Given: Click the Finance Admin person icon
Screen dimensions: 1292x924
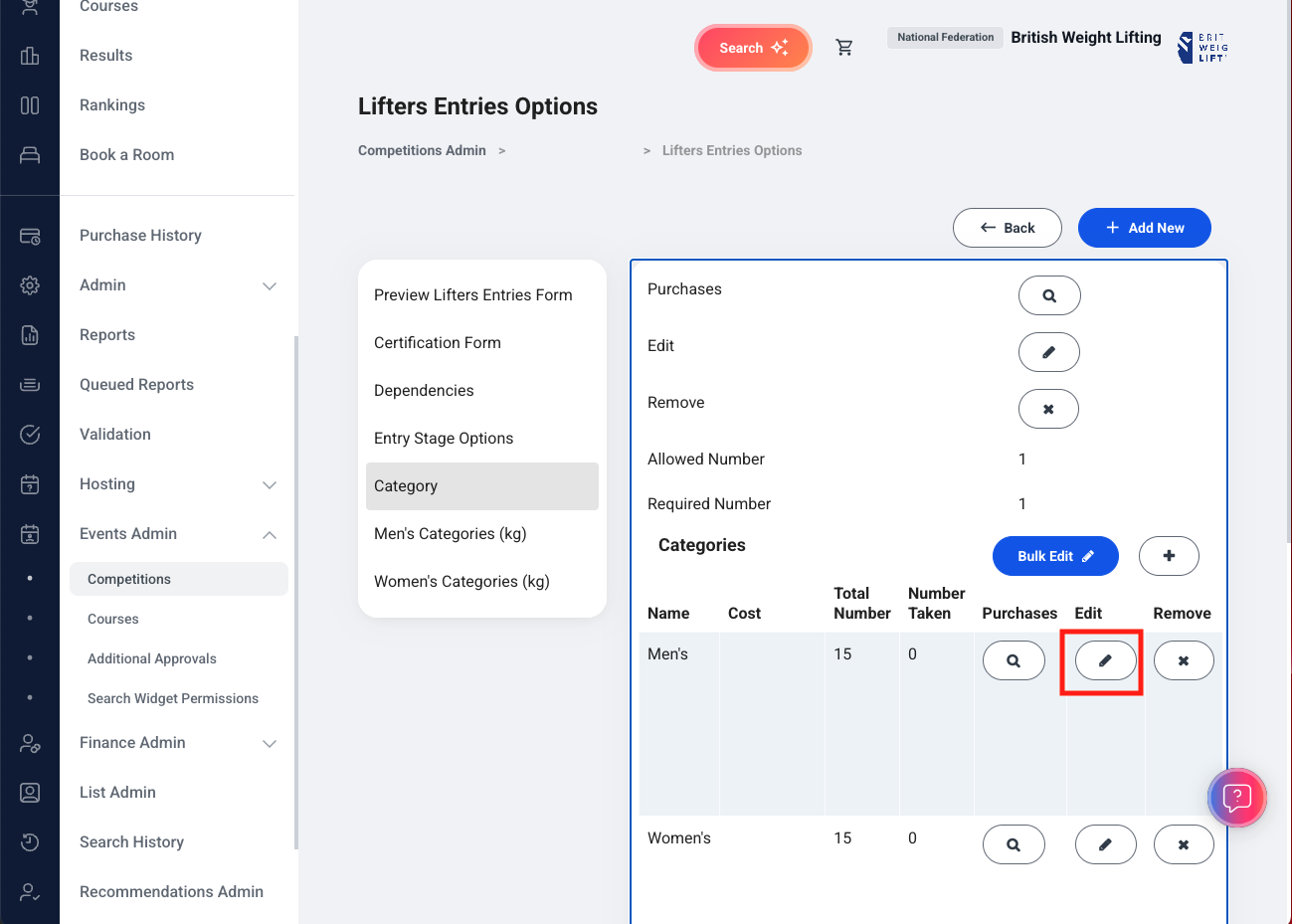Looking at the screenshot, I should (30, 743).
